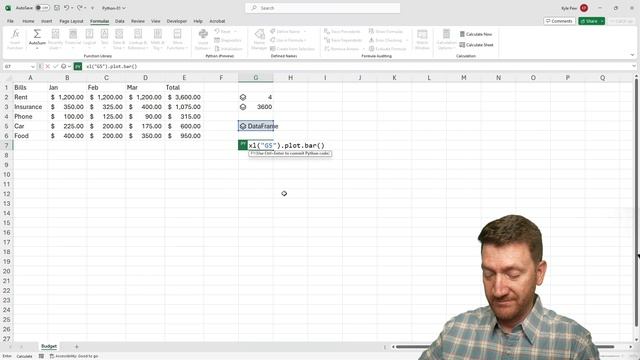Open the Name Manager

click(x=259, y=40)
